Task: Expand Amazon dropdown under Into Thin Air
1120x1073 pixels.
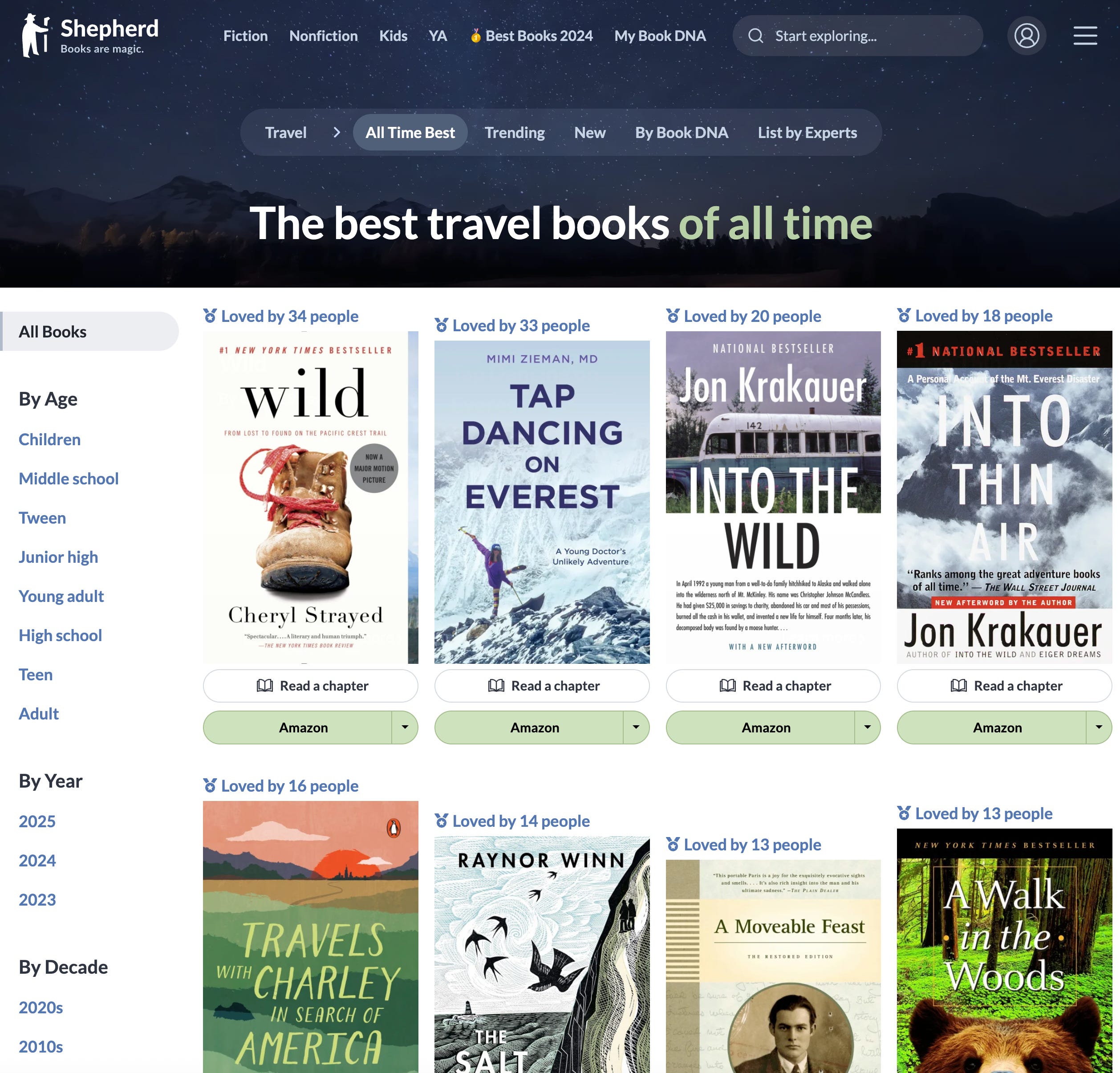Action: 1098,727
